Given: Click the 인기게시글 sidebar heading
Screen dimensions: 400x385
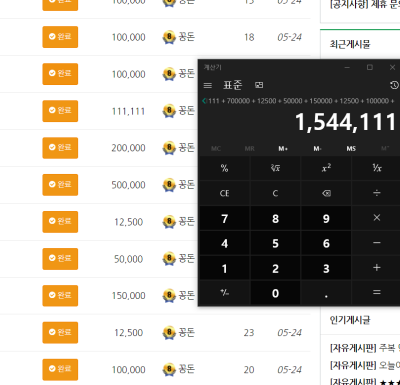Looking at the screenshot, I should (350, 320).
